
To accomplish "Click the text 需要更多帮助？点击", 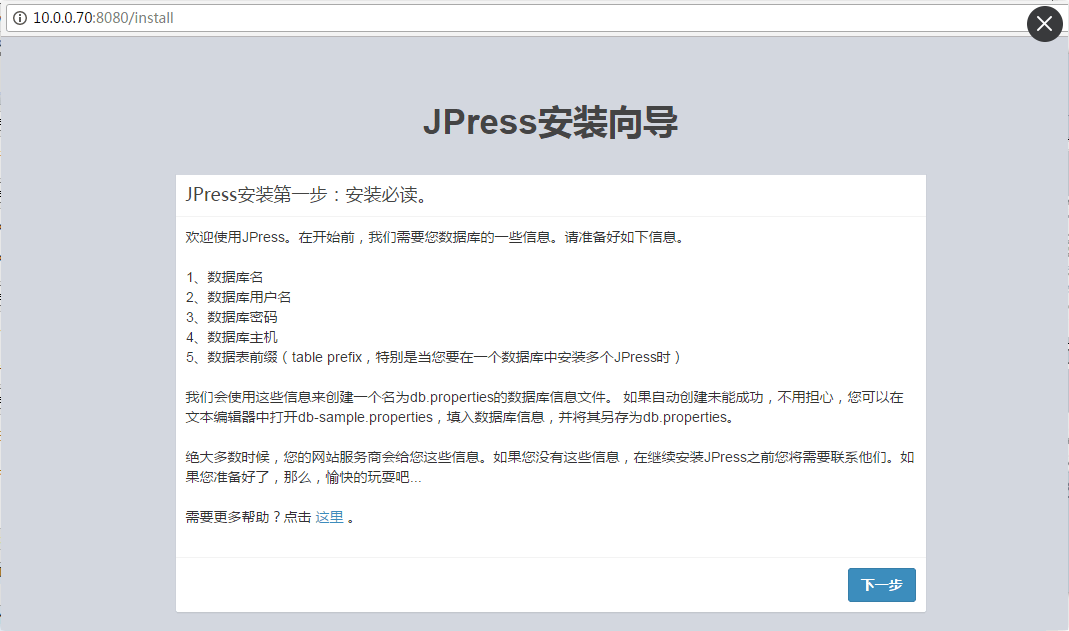I will tap(248, 517).
